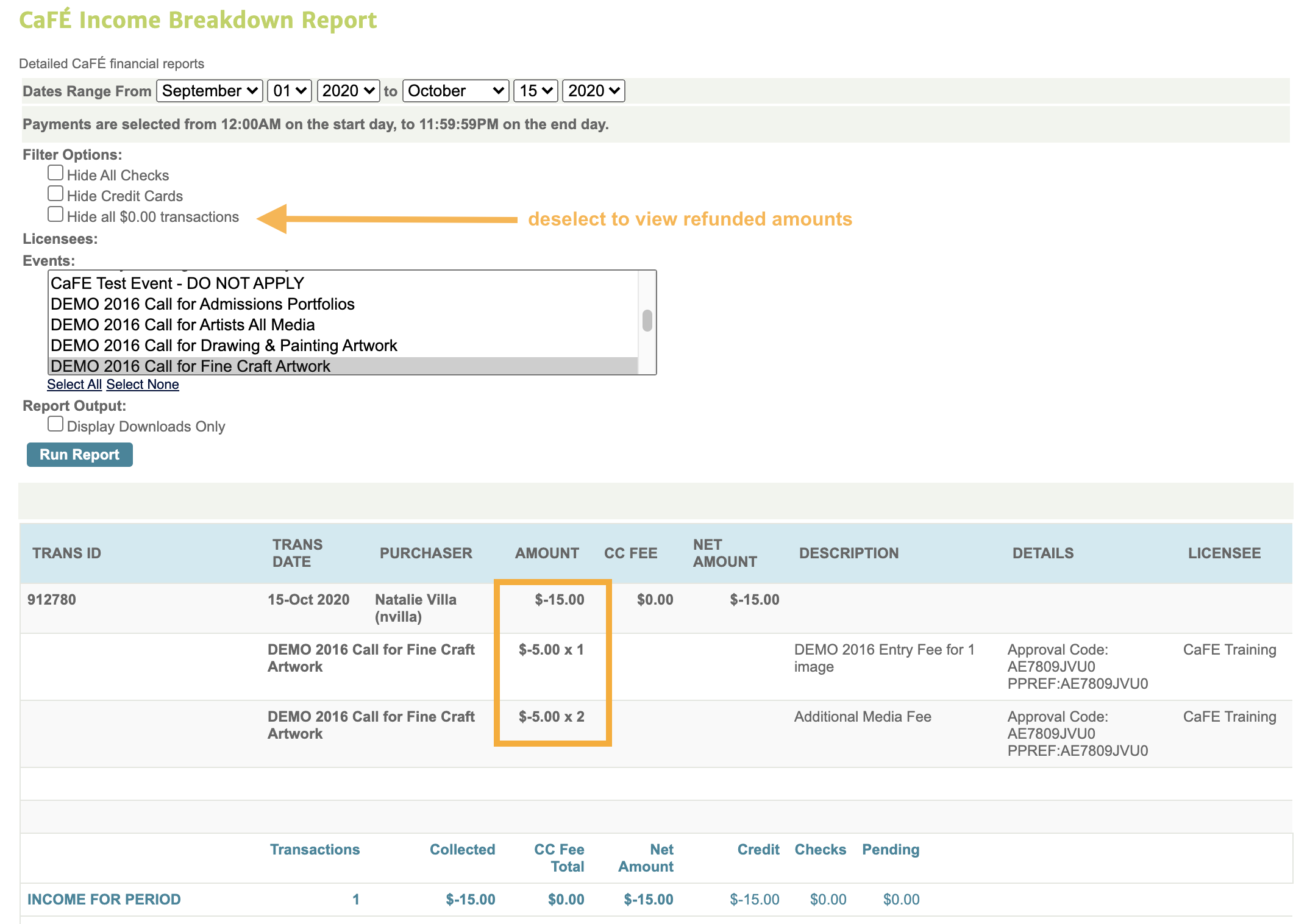Open the start month dropdown showing September
1307x924 pixels.
point(210,91)
